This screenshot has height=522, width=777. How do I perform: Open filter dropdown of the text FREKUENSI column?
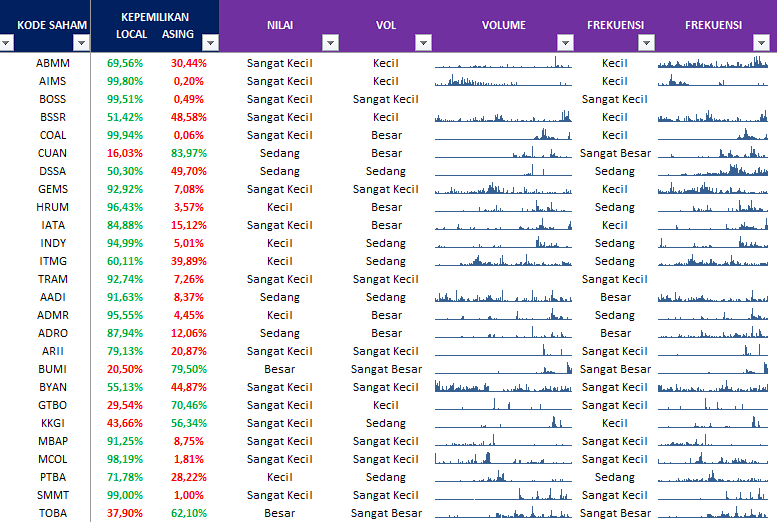tap(646, 43)
